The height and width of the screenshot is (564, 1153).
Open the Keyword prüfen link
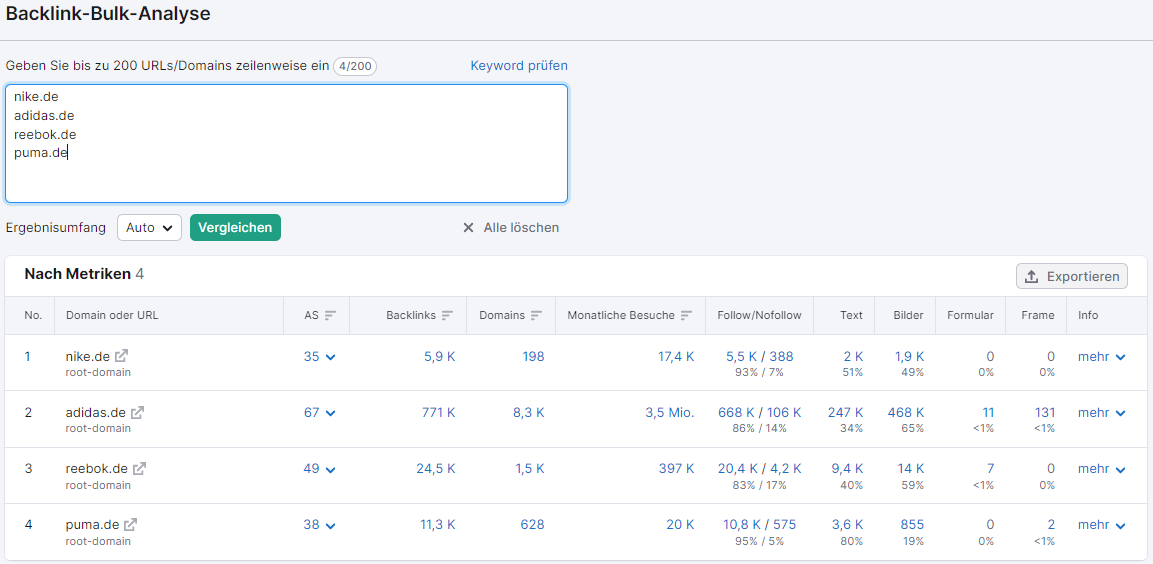coord(519,65)
